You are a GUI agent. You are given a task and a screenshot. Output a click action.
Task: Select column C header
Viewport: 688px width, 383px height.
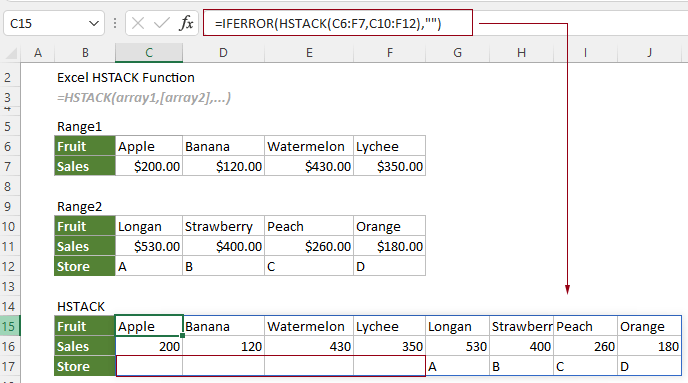[149, 53]
